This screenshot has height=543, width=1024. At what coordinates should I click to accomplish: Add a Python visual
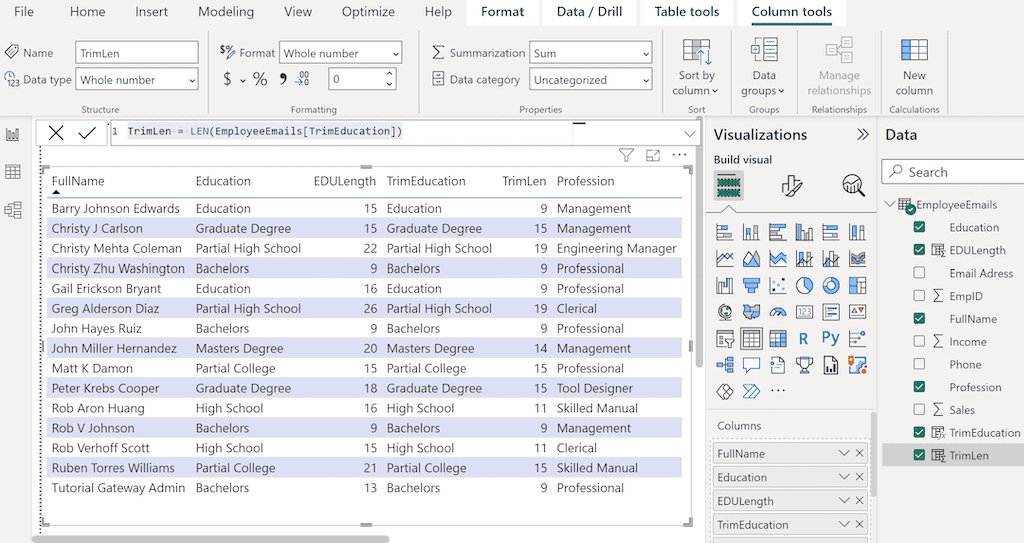[x=831, y=338]
